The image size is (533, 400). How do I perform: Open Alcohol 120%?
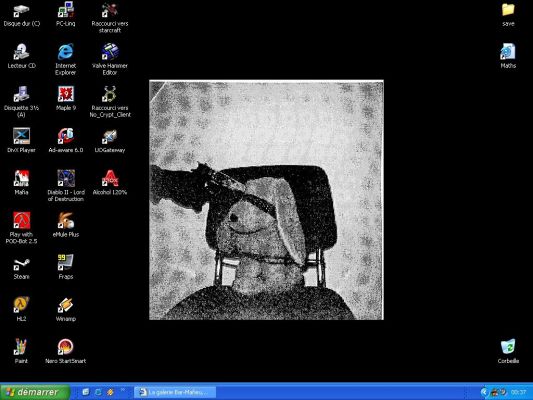pyautogui.click(x=110, y=183)
